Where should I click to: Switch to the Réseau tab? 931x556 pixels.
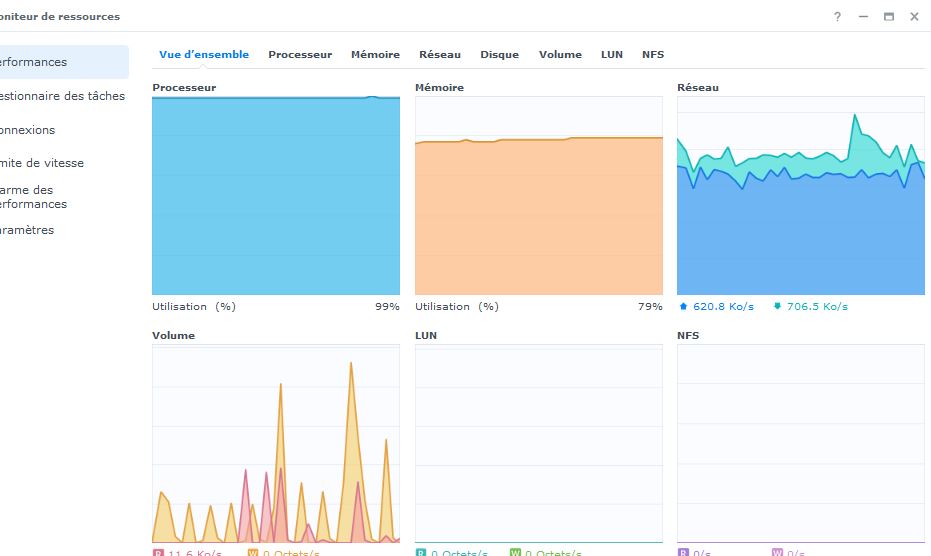pyautogui.click(x=440, y=55)
